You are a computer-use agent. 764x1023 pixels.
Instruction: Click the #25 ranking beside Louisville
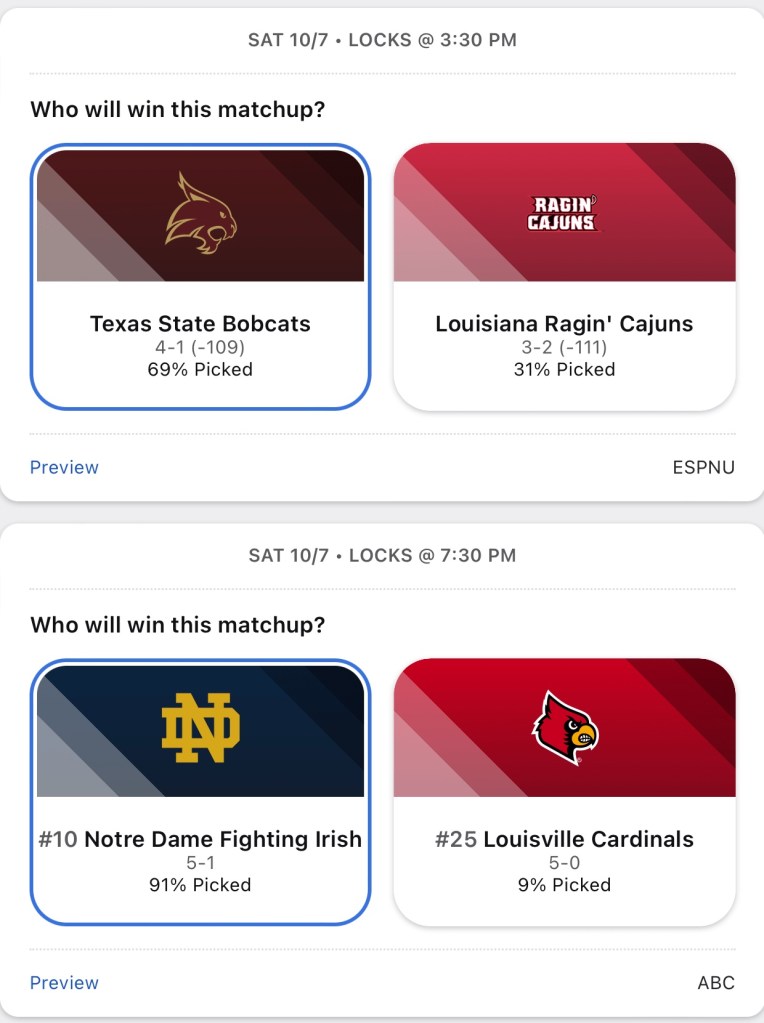tap(456, 839)
